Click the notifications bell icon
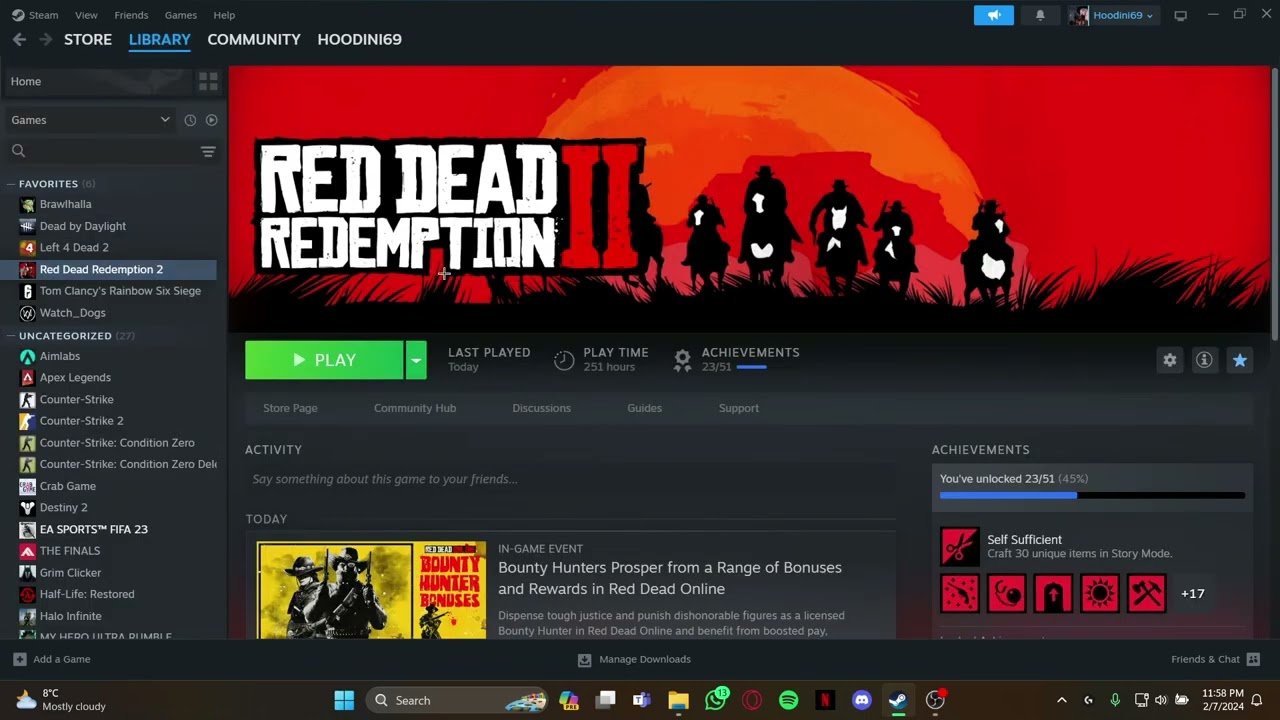Image resolution: width=1280 pixels, height=720 pixels. click(1040, 15)
